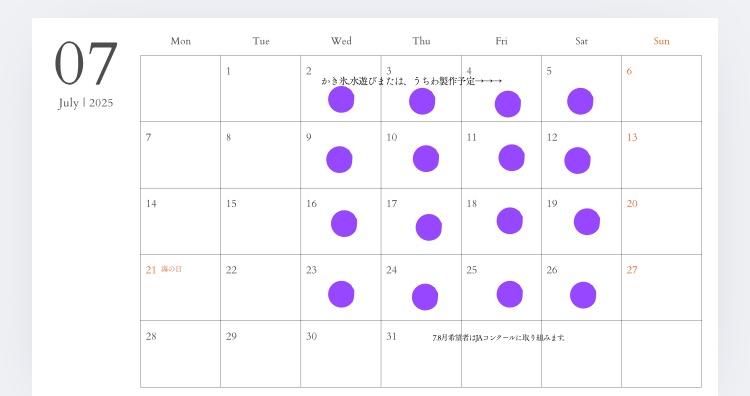The height and width of the screenshot is (396, 750).
Task: Select the Wed weekday header
Action: [x=341, y=41]
